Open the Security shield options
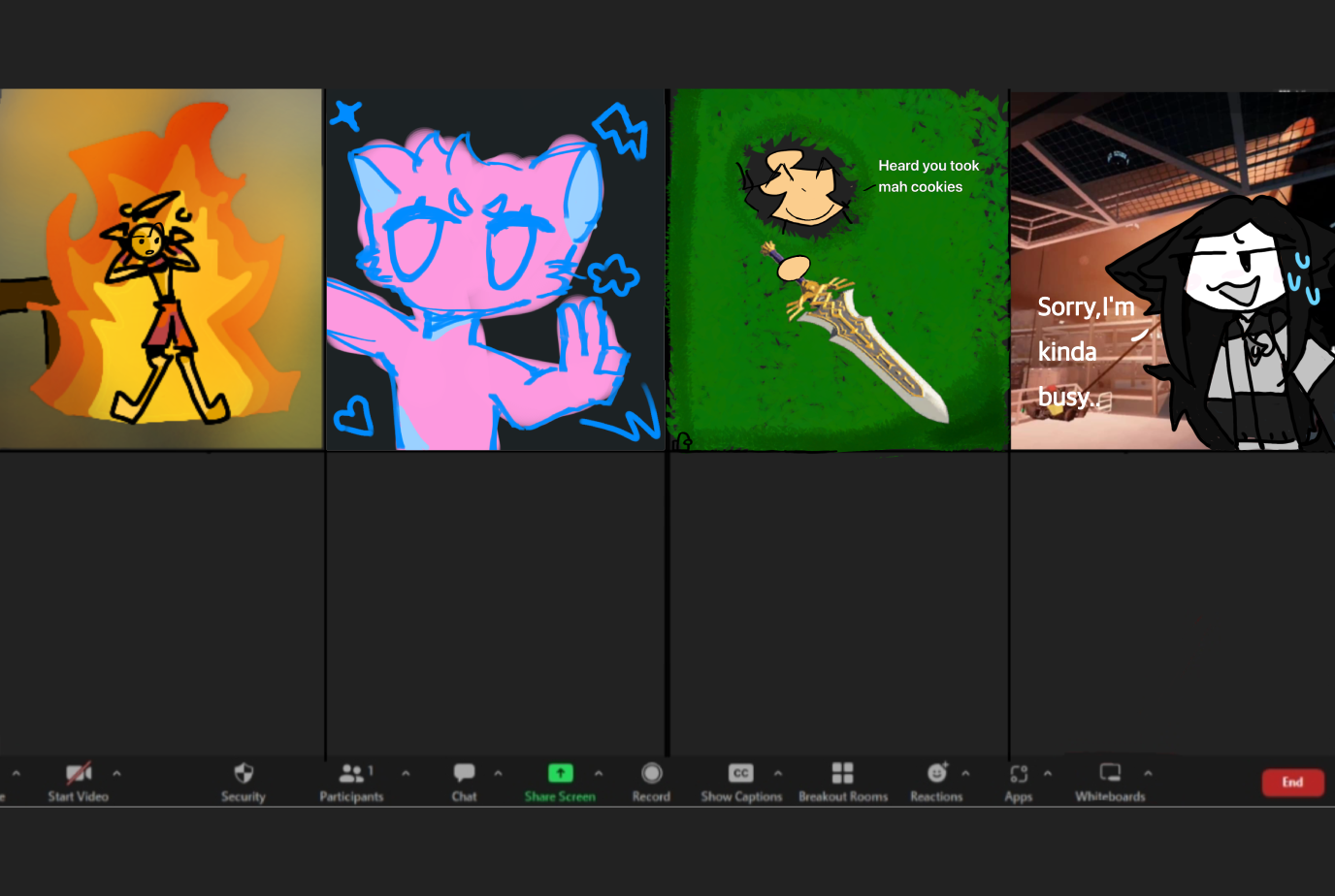1335x896 pixels. [x=243, y=774]
